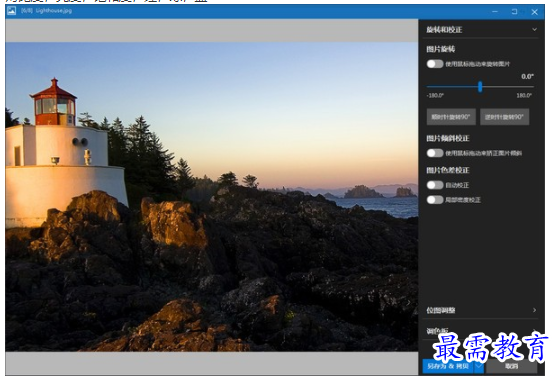This screenshot has width=557, height=379.
Task: Click the app image icon in title bar
Action: pos(11,11)
